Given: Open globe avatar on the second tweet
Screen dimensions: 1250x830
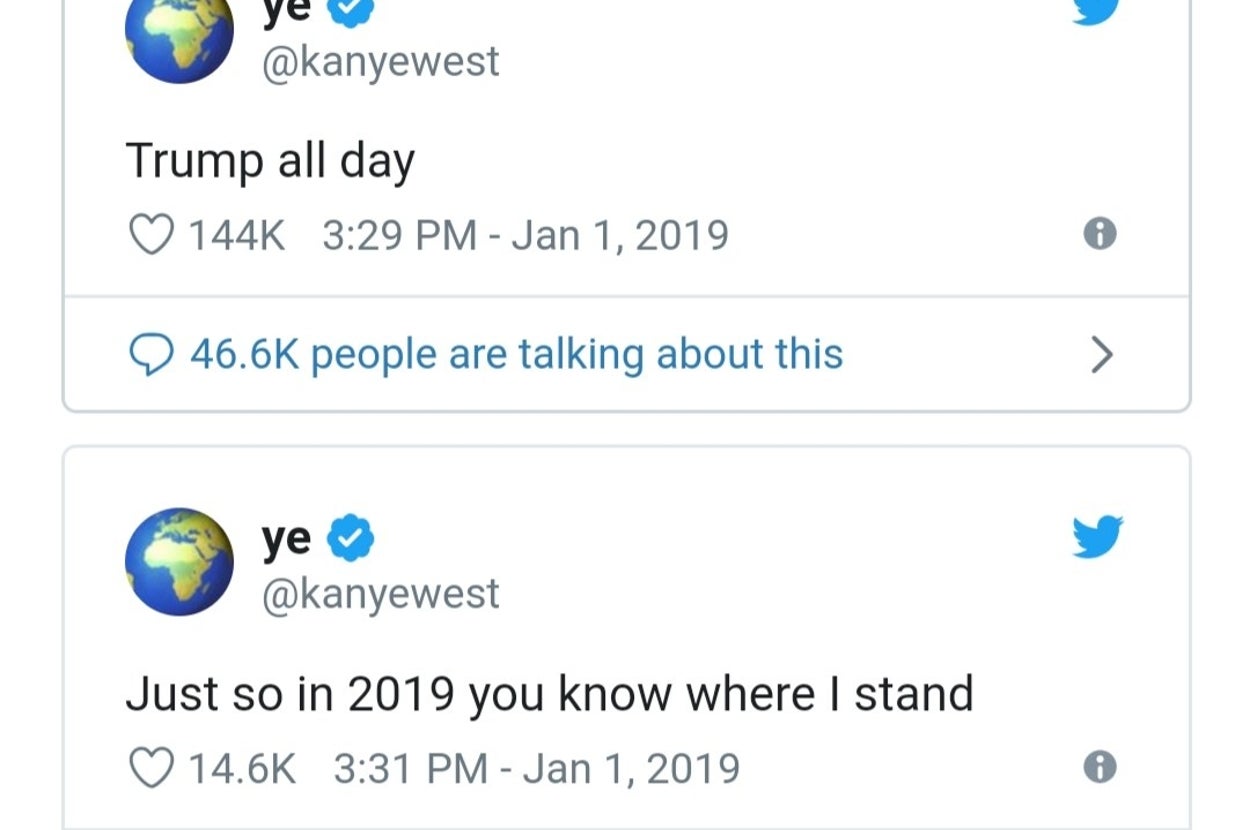Looking at the screenshot, I should pos(179,561).
